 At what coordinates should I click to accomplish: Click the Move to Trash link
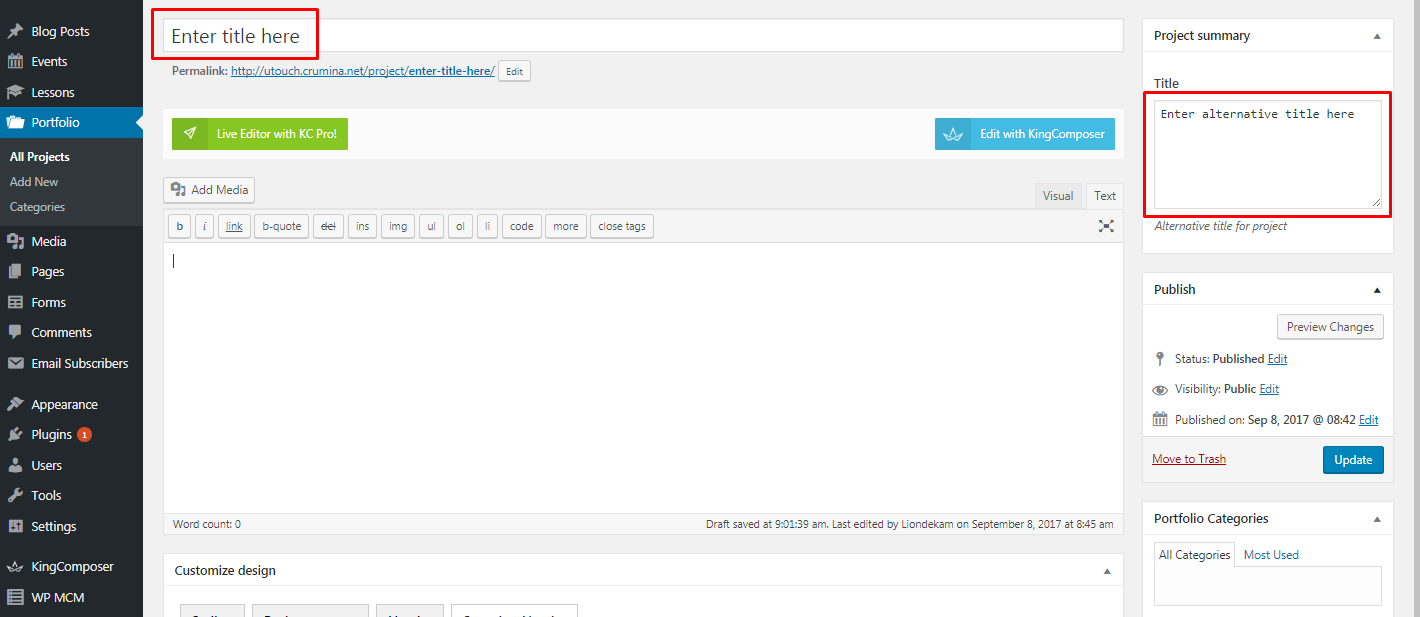click(x=1188, y=459)
